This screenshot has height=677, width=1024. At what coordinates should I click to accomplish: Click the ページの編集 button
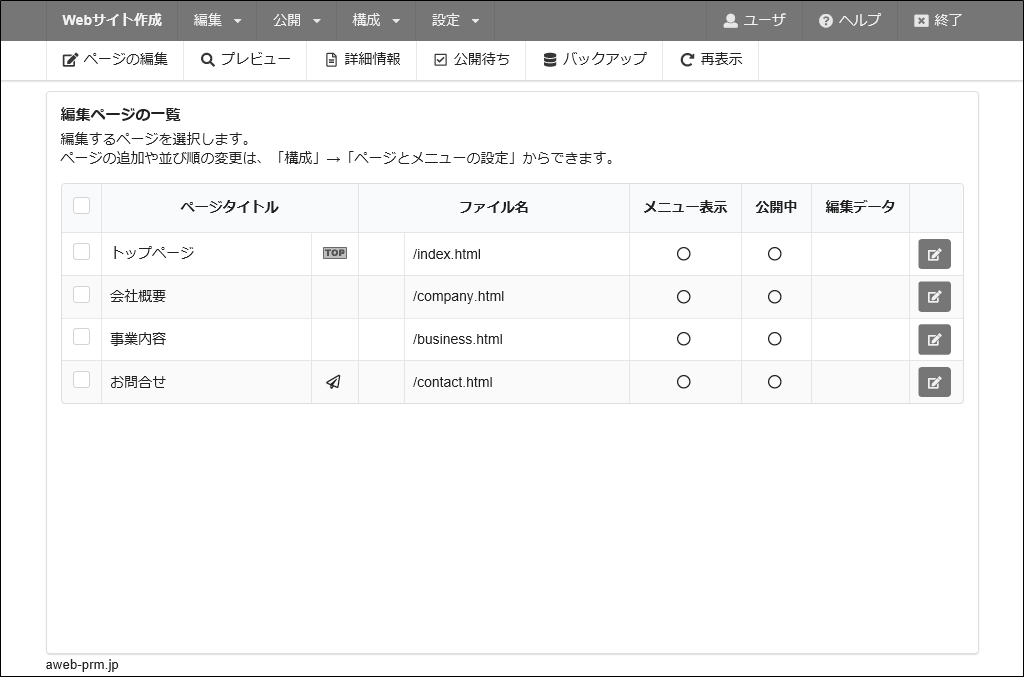[115, 60]
